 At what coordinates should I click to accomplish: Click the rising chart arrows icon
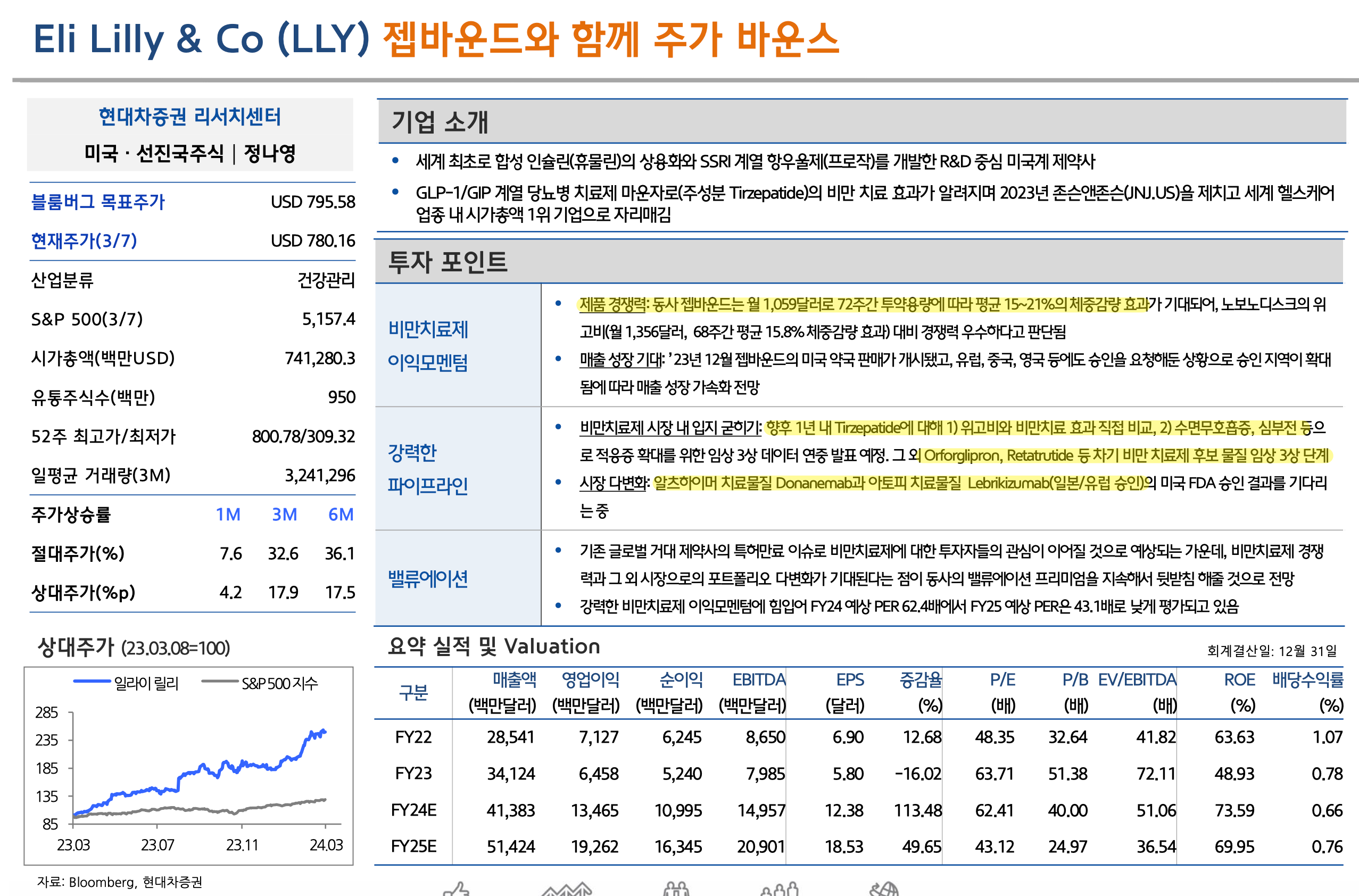click(566, 890)
